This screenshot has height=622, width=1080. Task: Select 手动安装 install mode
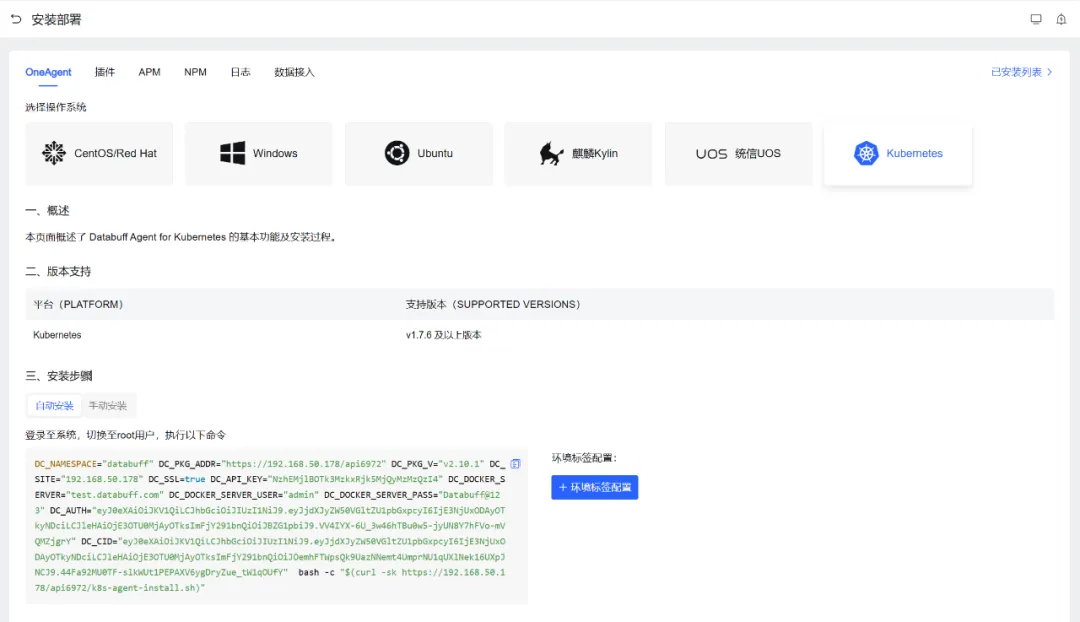pos(107,406)
